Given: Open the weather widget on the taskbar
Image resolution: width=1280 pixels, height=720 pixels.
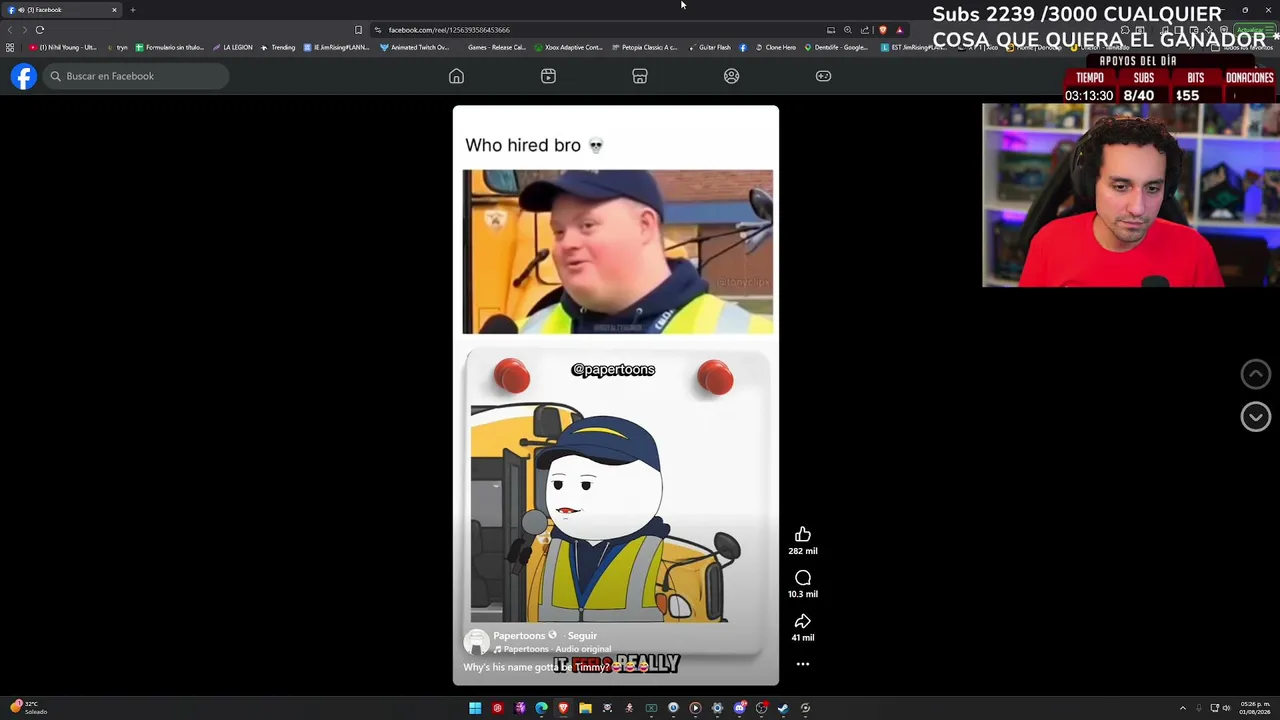Looking at the screenshot, I should (x=28, y=708).
